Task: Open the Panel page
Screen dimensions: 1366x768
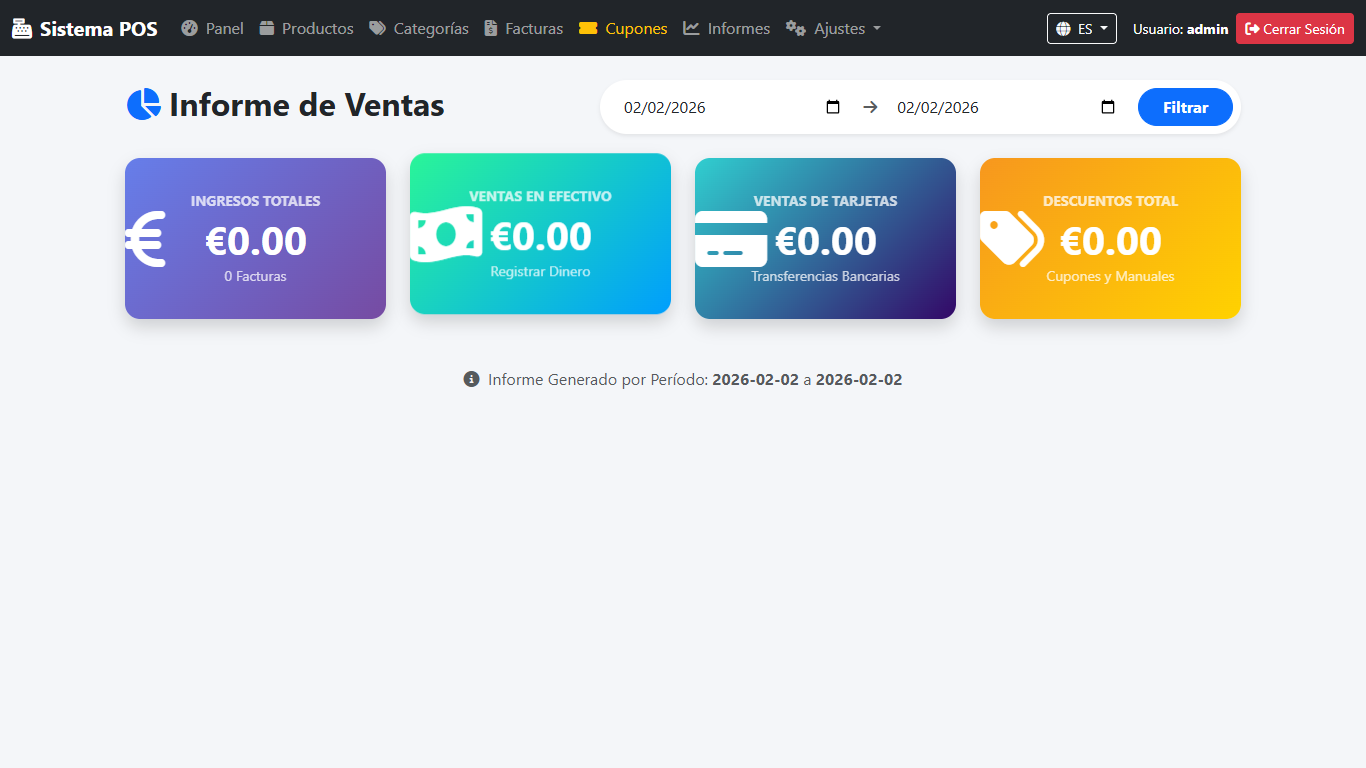Action: (212, 29)
